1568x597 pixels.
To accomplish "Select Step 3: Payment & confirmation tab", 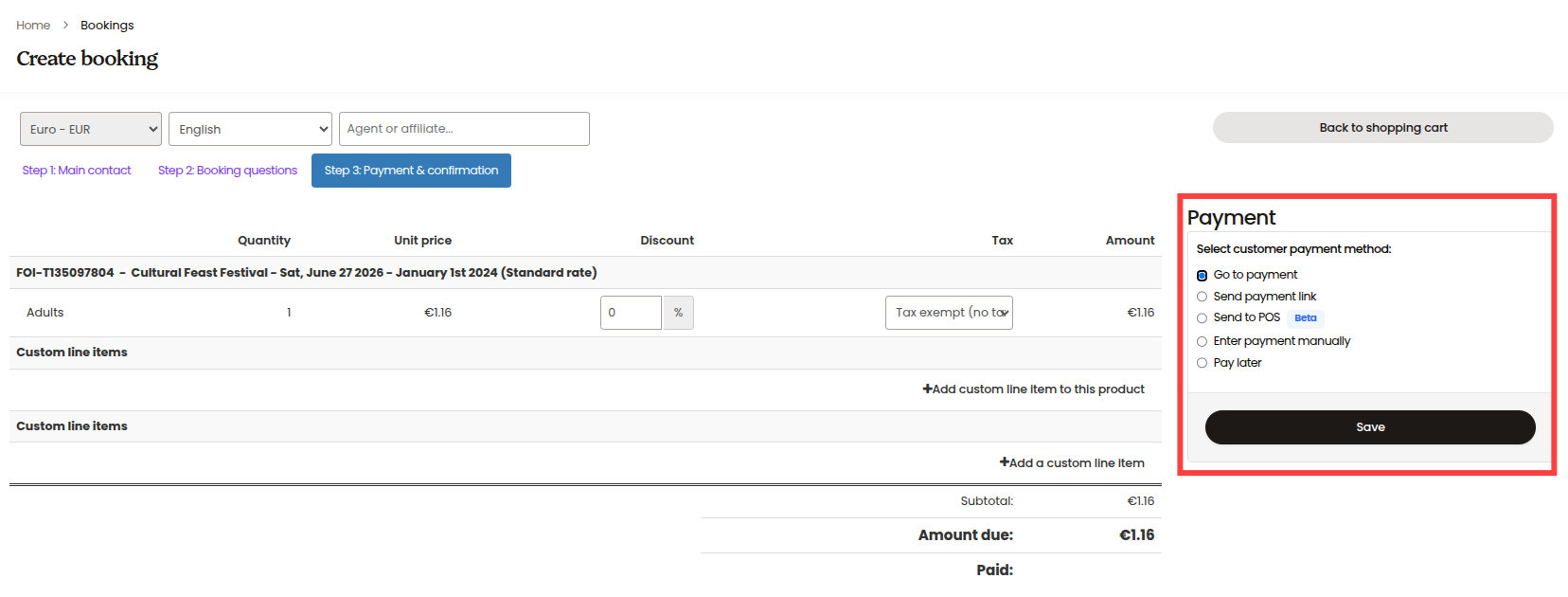I will [411, 171].
